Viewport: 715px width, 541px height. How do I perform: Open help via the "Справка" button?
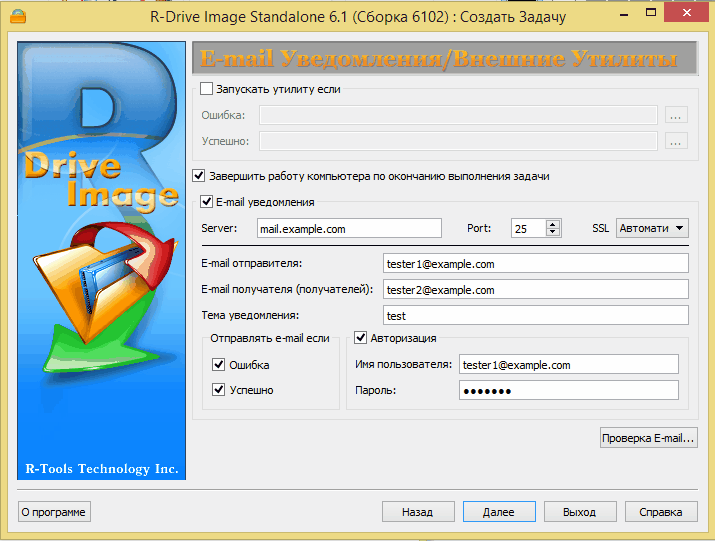click(x=661, y=512)
